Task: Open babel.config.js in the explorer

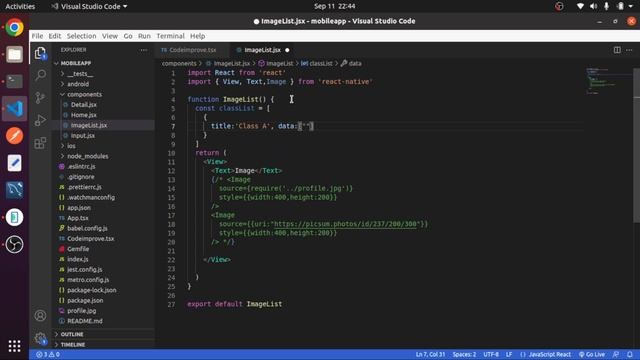Action: click(87, 228)
